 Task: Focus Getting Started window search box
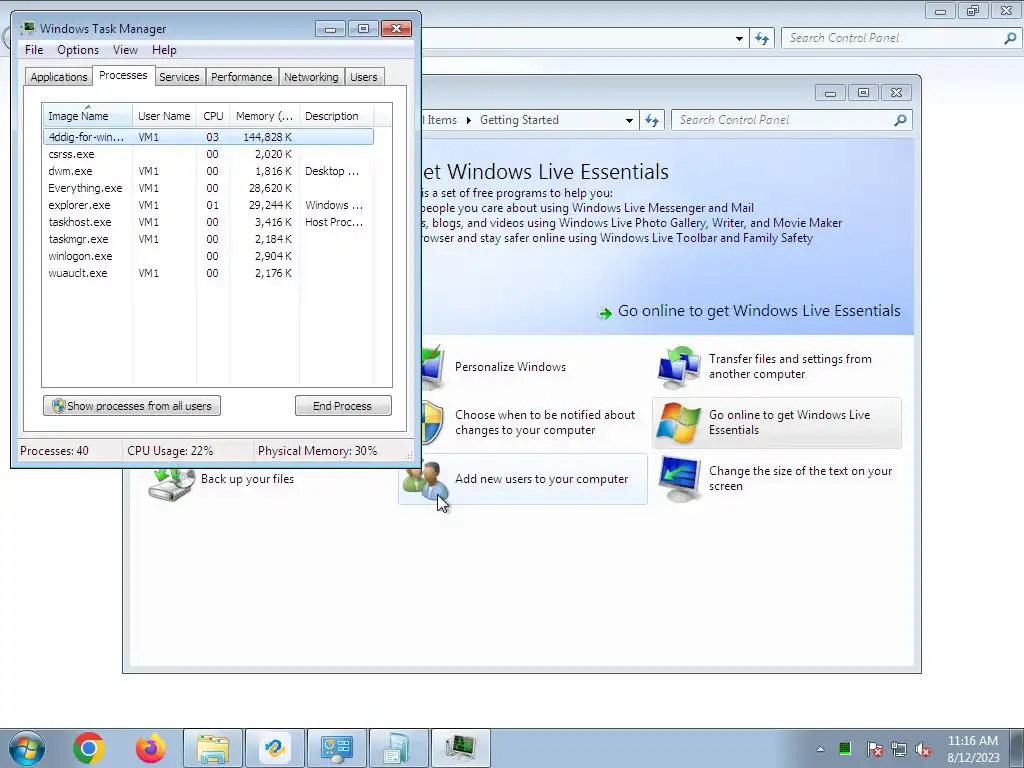click(782, 120)
